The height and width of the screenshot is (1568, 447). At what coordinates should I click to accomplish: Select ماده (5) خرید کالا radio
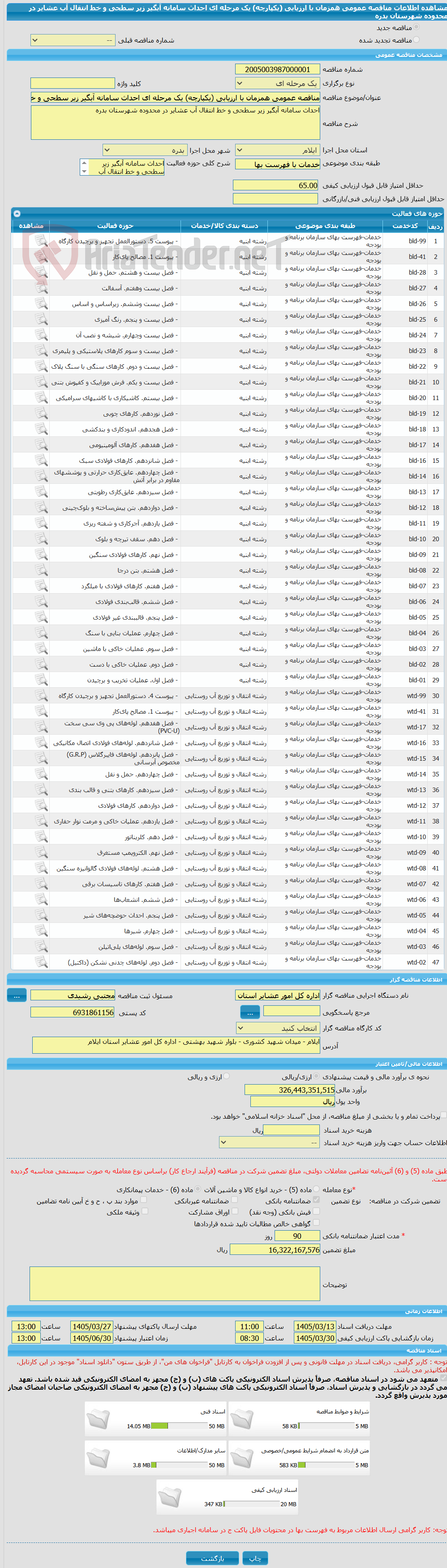(x=316, y=1189)
